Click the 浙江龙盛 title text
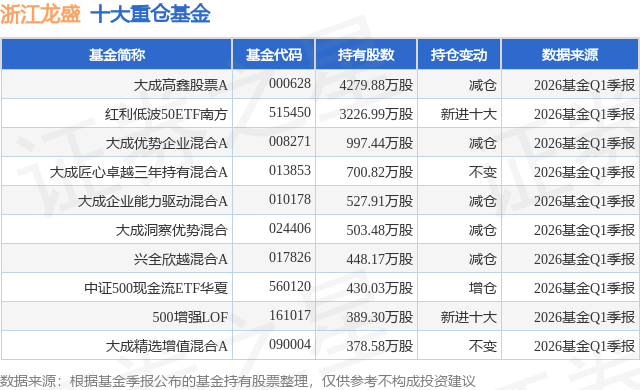The image size is (640, 390). (40, 14)
